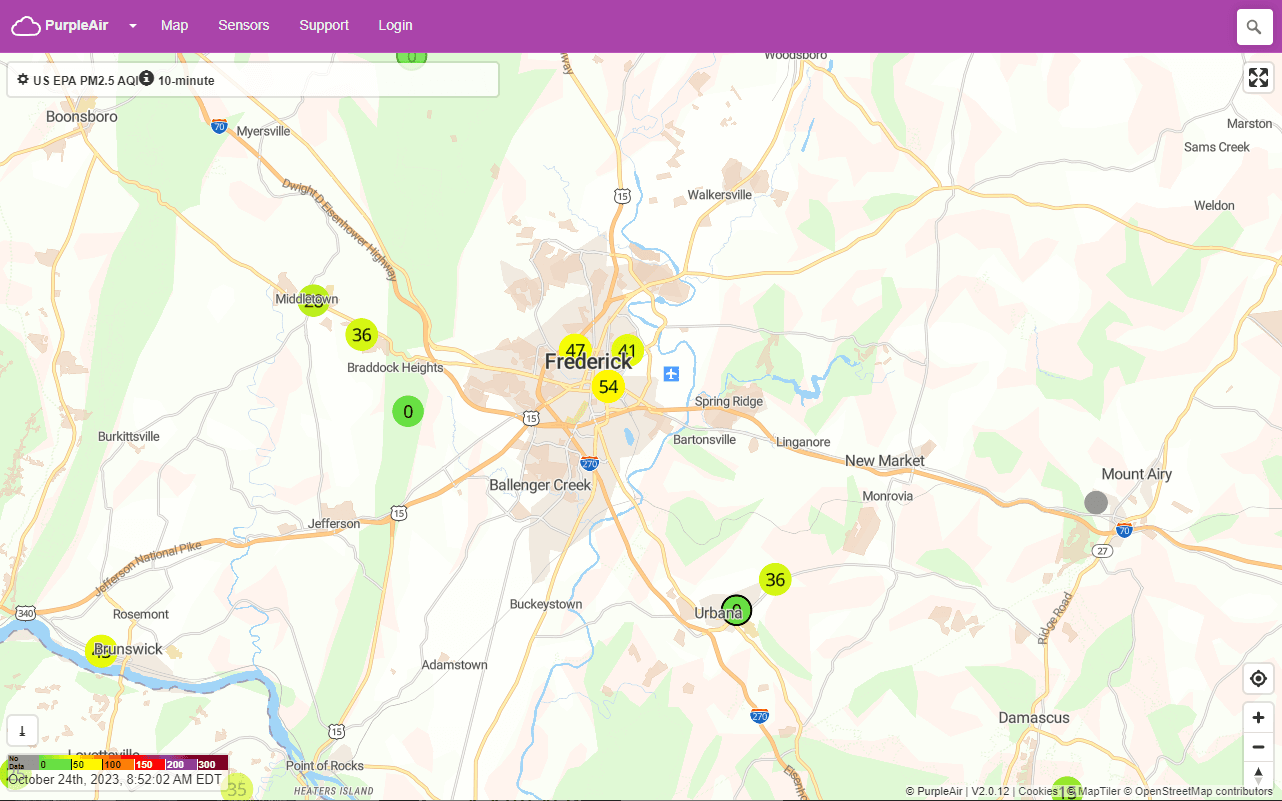
Task: Open the Cookies link in the attribution bar
Action: [x=1037, y=790]
